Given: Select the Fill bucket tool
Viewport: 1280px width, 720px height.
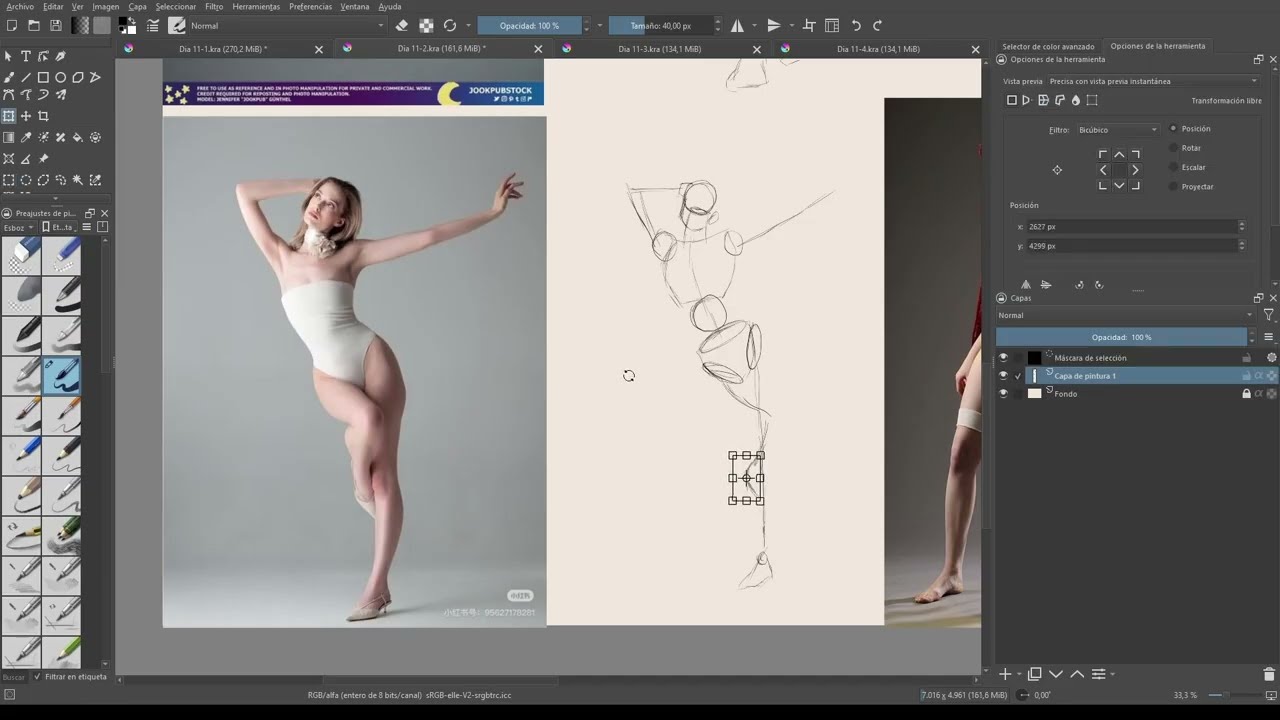Looking at the screenshot, I should [78, 137].
